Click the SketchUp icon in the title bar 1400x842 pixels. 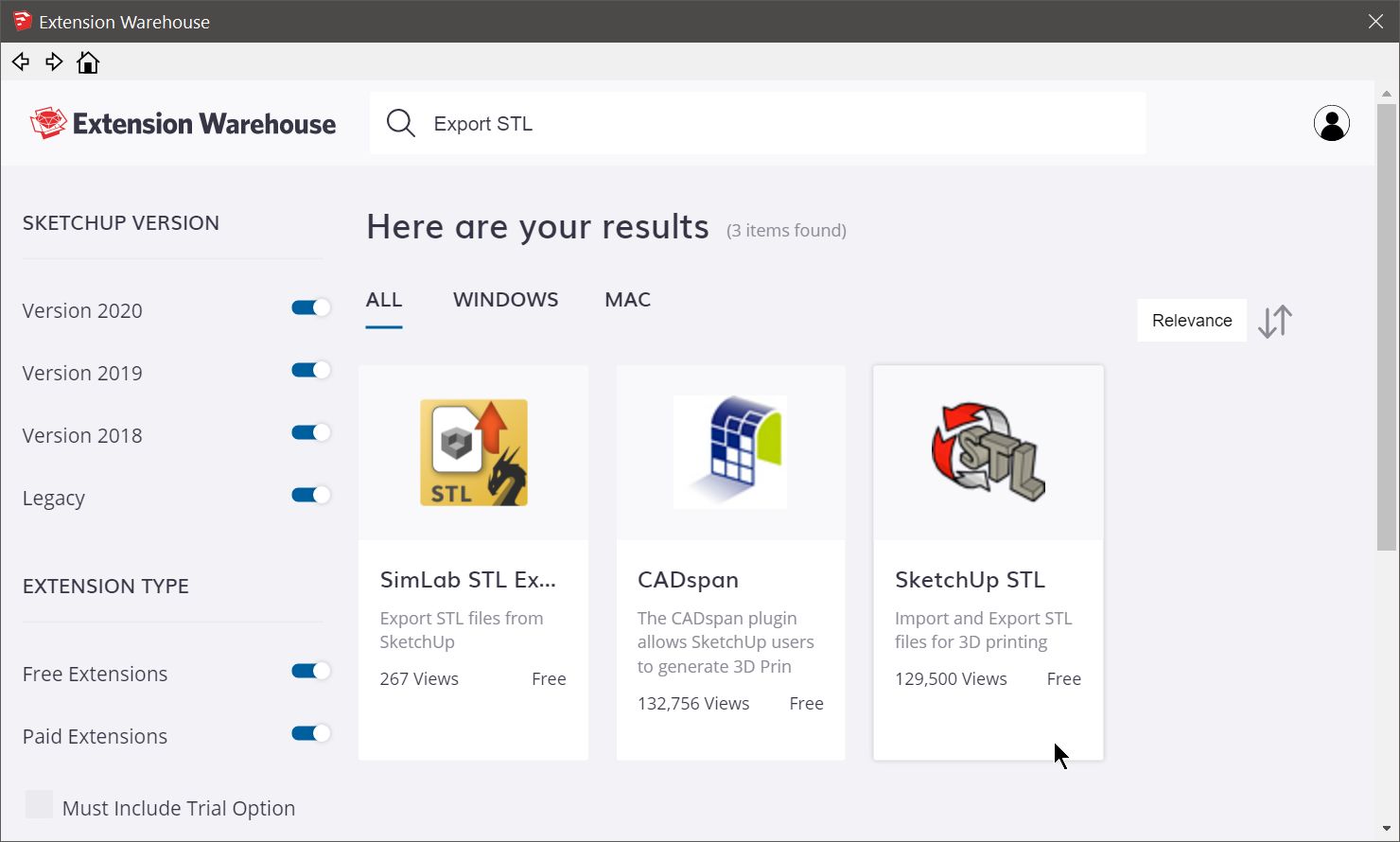(23, 21)
